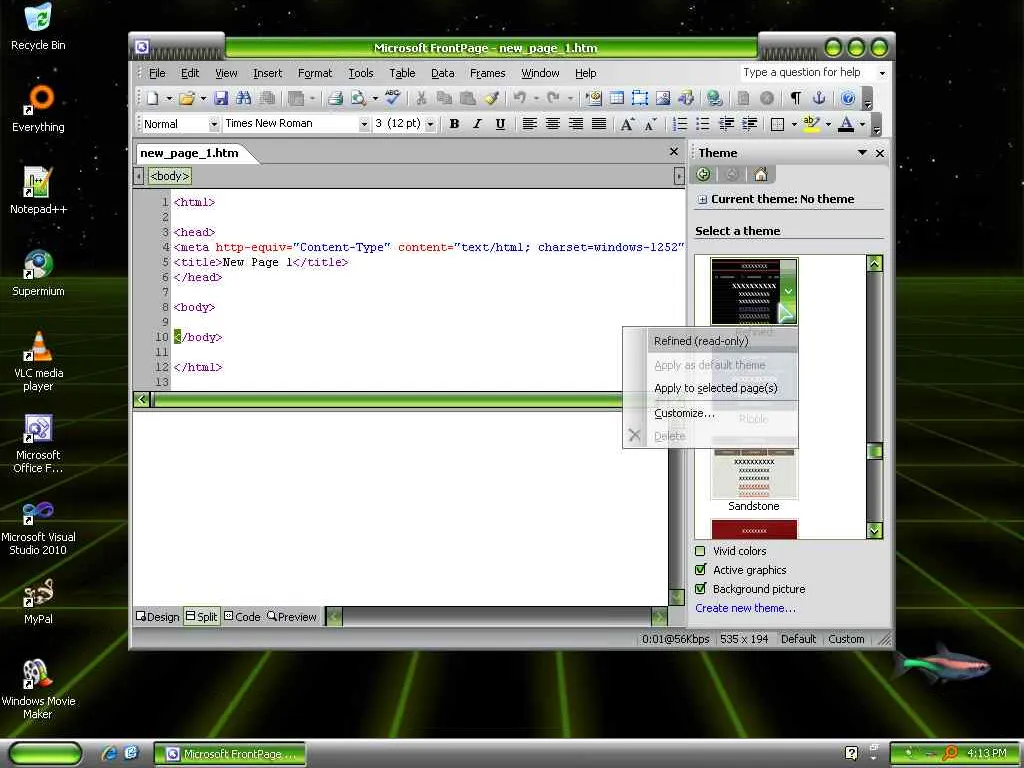Apply numbered list formatting

680,123
